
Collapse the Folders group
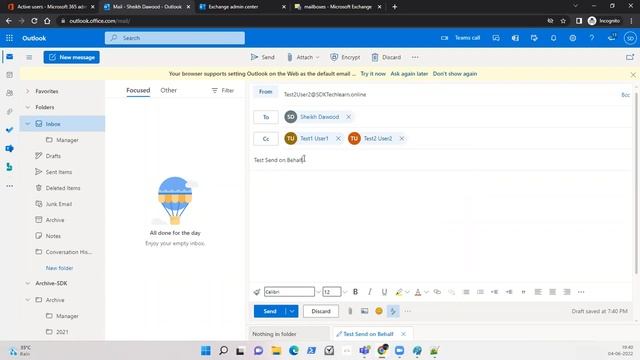coord(28,107)
